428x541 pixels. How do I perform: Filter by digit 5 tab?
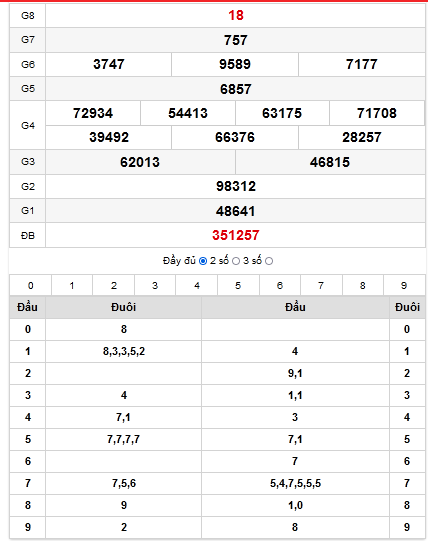pos(238,285)
